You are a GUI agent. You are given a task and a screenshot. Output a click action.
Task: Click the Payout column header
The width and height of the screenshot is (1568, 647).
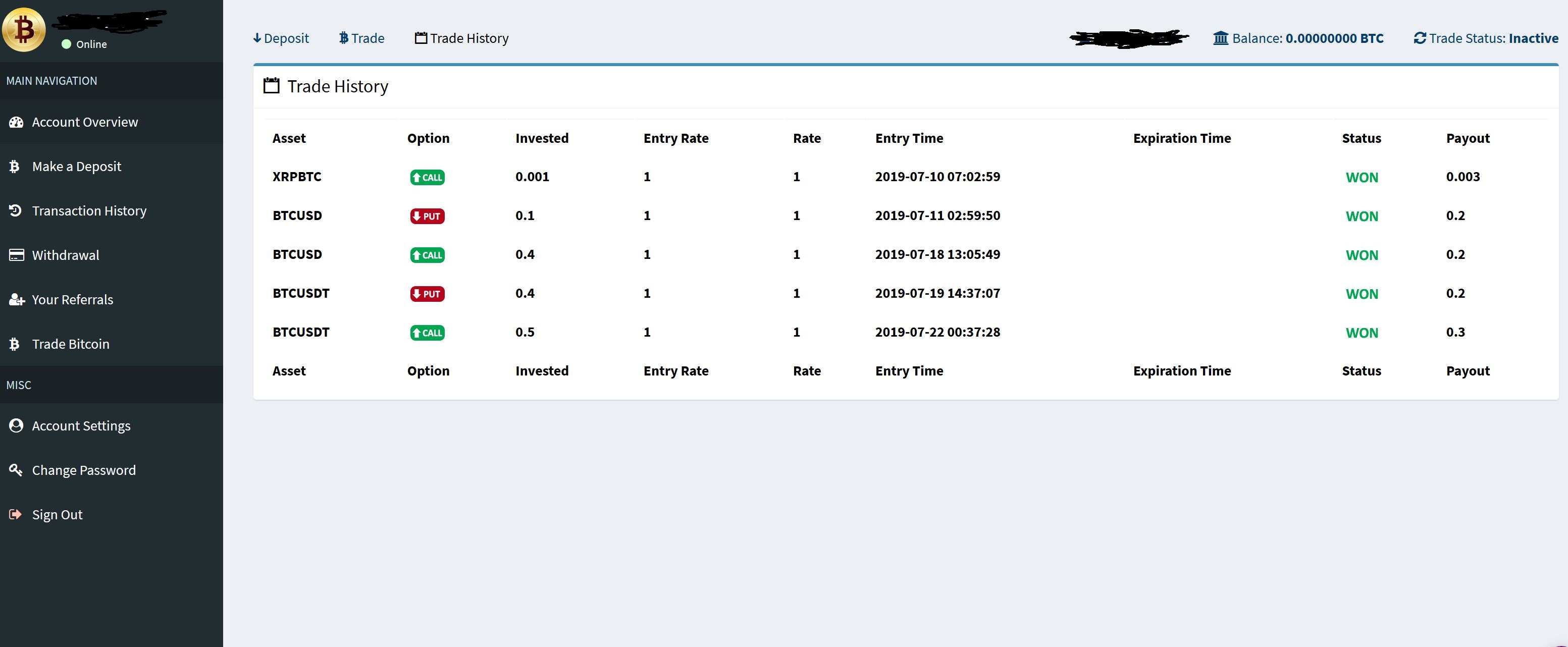tap(1468, 138)
